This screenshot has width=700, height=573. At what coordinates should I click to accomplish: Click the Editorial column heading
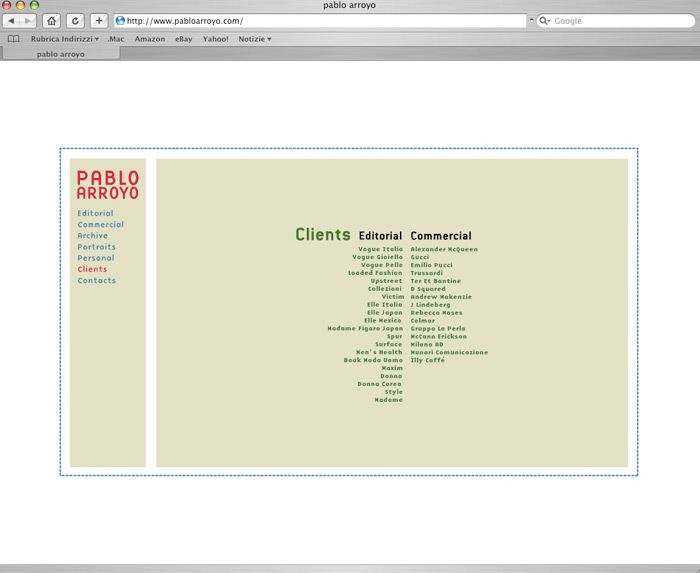pyautogui.click(x=380, y=236)
